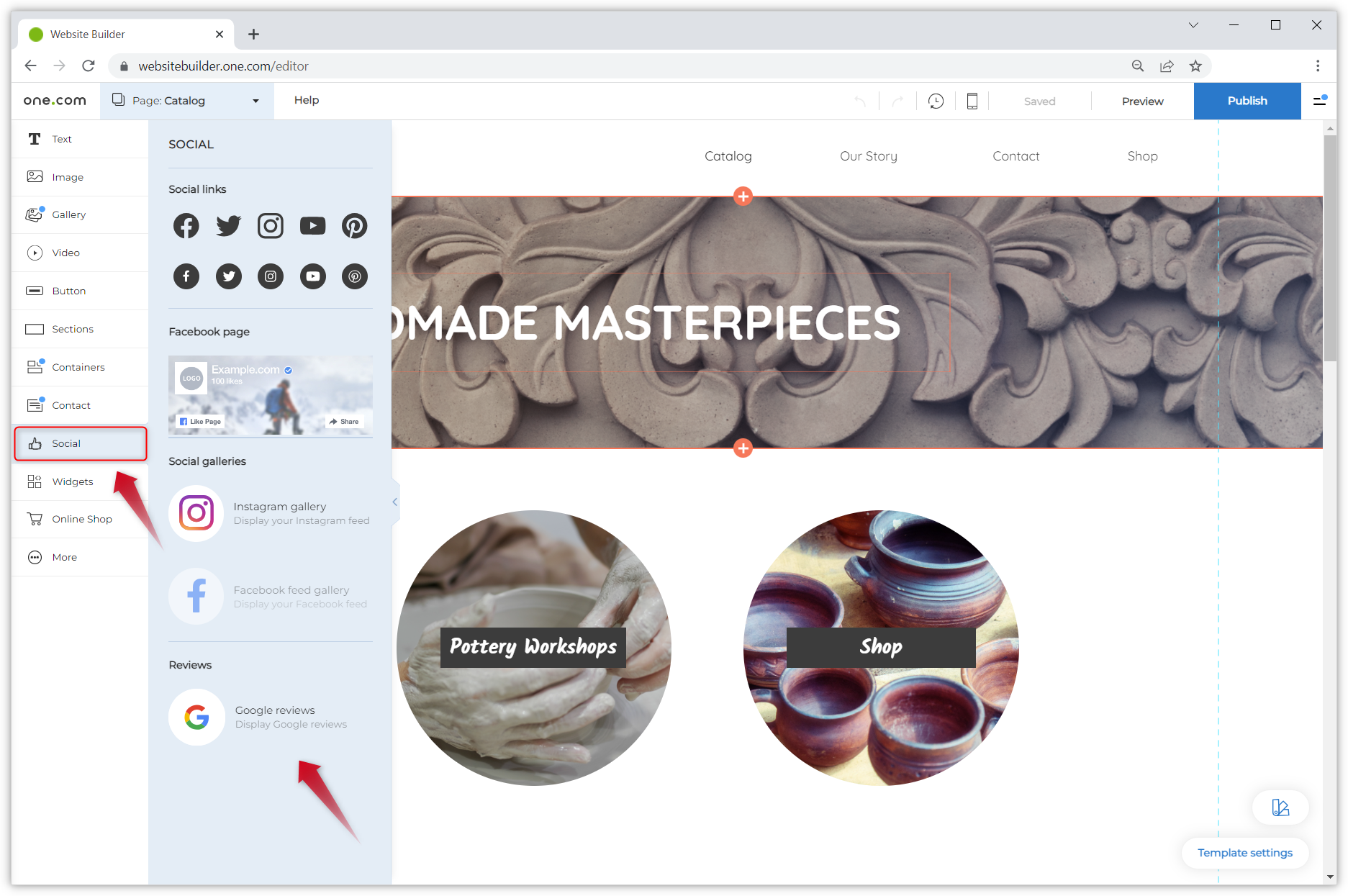Click the Publish button

pyautogui.click(x=1247, y=101)
